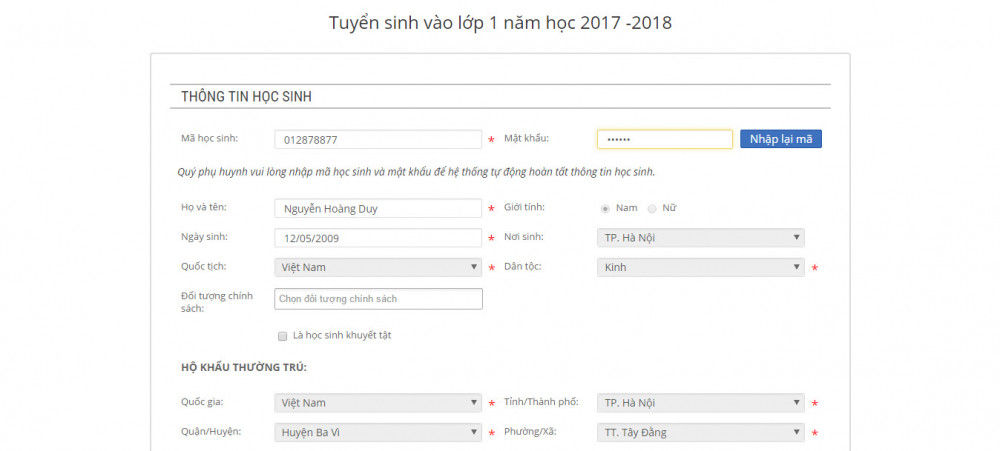Click the Họ và tên text field
The width and height of the screenshot is (1000, 451).
click(377, 208)
